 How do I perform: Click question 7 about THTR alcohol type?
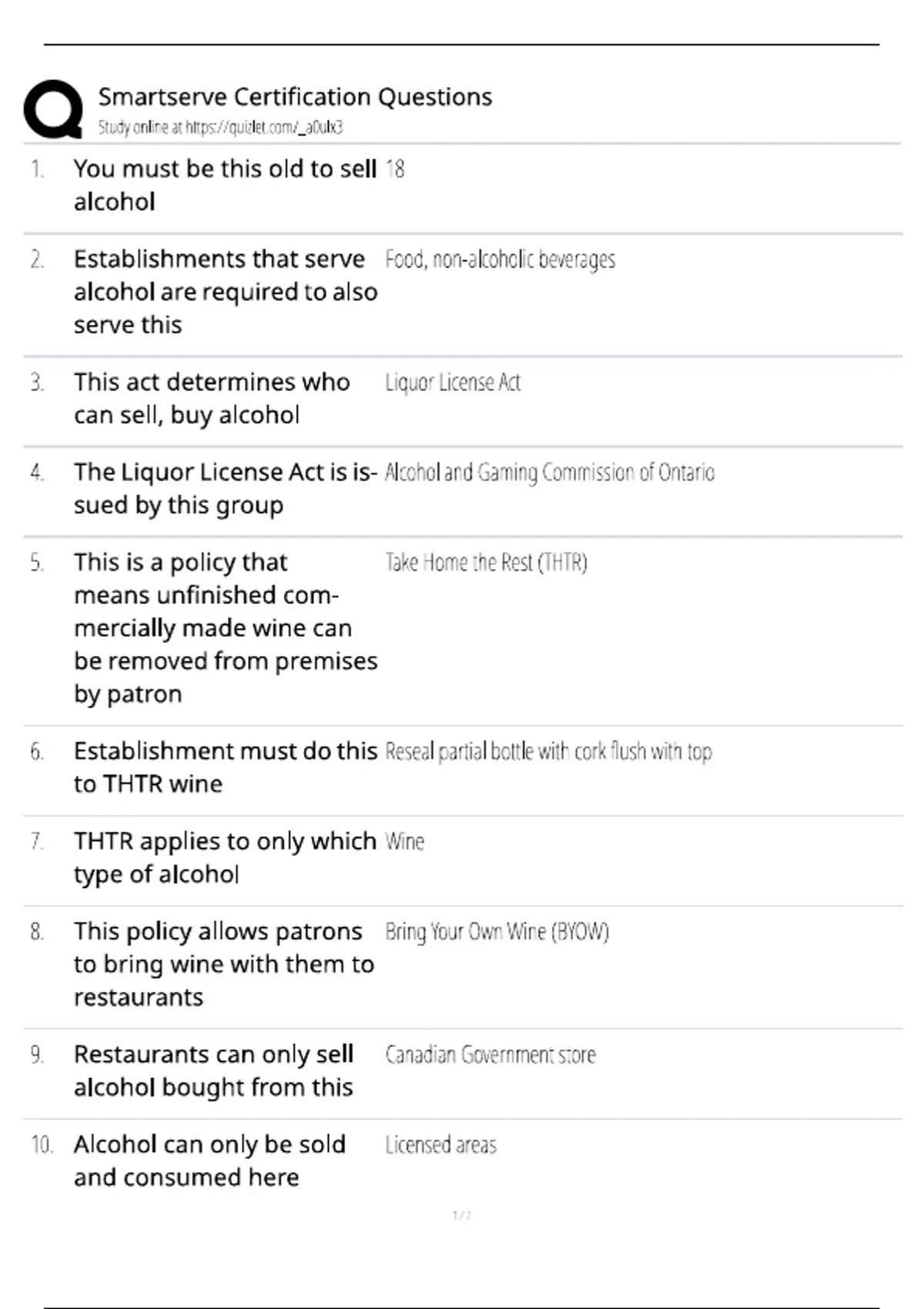[x=225, y=857]
